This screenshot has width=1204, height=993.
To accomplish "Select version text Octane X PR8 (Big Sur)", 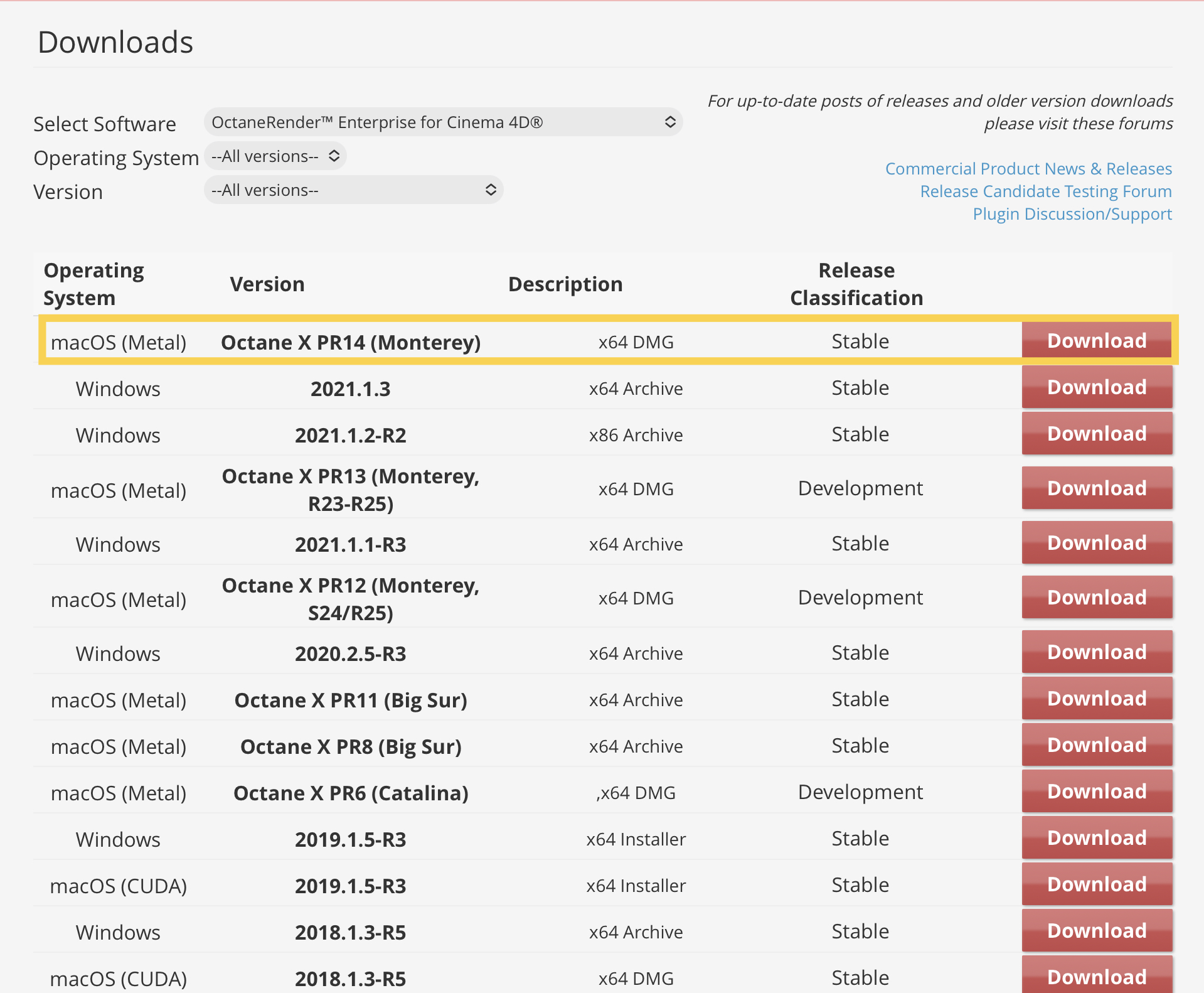I will pos(351,746).
